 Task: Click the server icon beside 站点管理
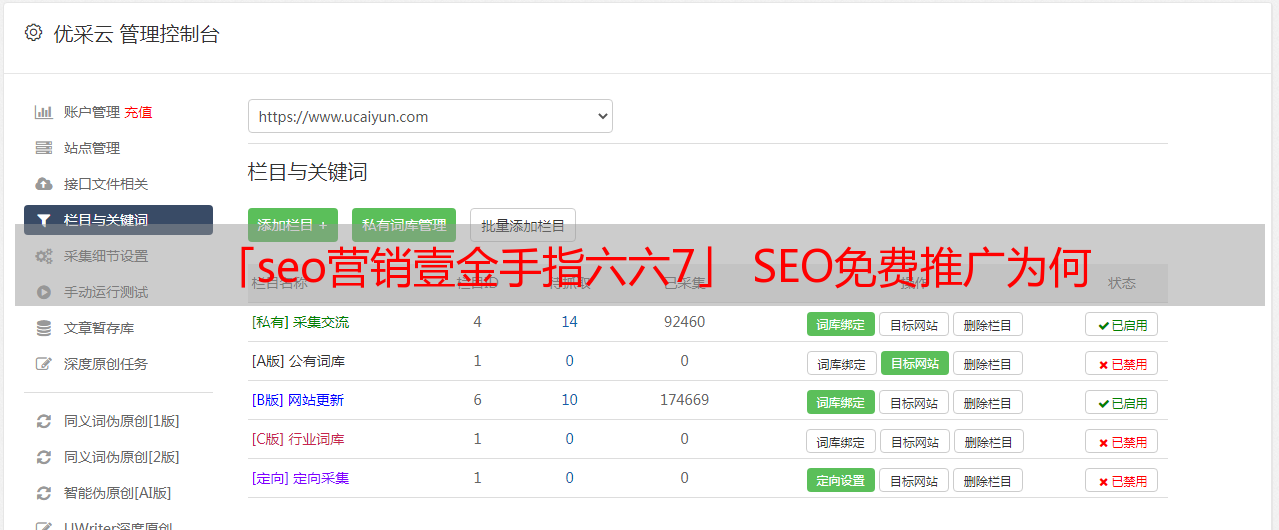pos(43,148)
